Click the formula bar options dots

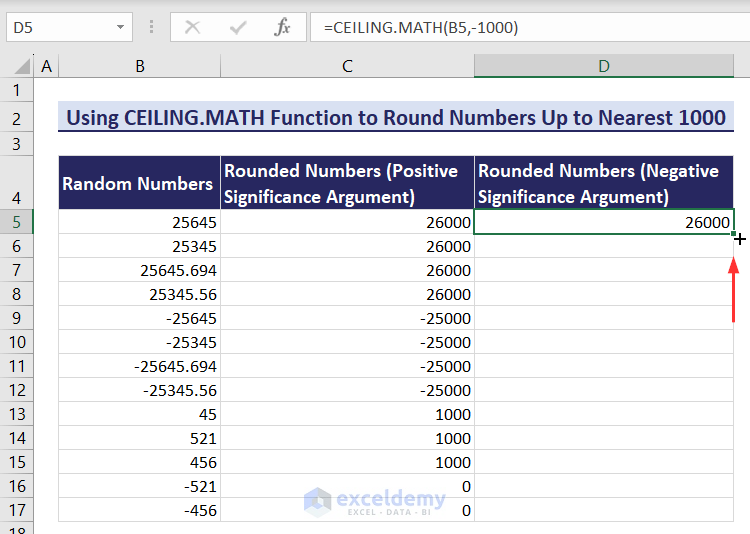click(151, 28)
